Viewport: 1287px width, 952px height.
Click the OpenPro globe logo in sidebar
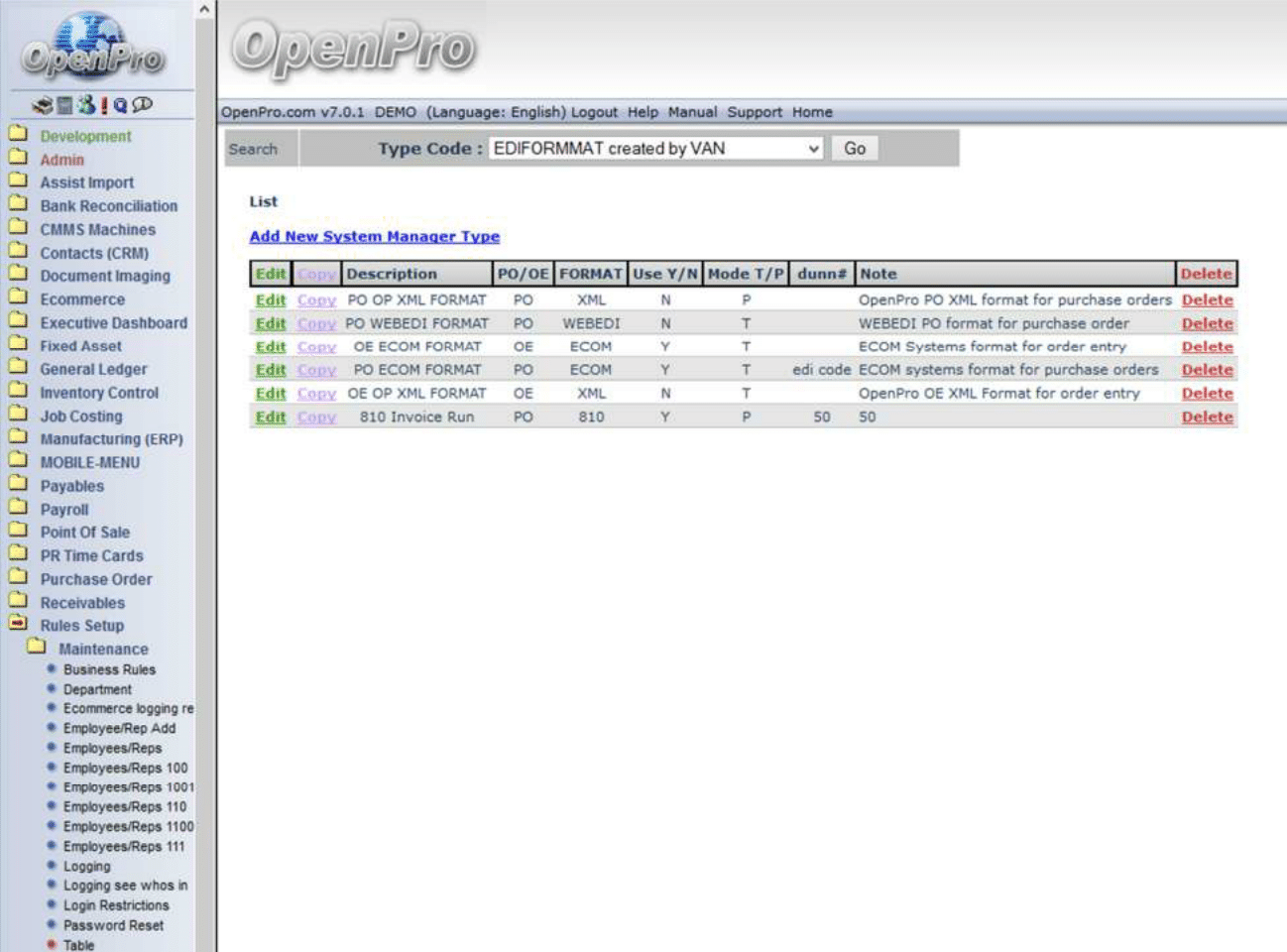(x=92, y=47)
